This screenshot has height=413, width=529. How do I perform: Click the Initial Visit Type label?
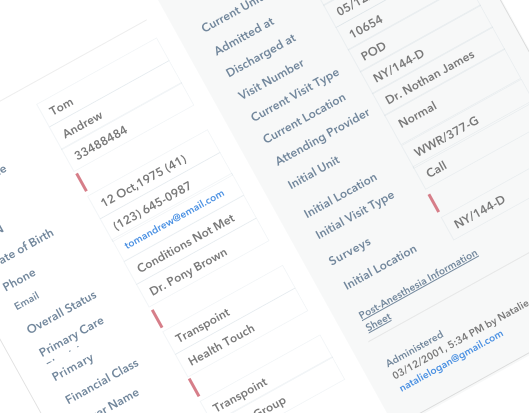pyautogui.click(x=355, y=215)
